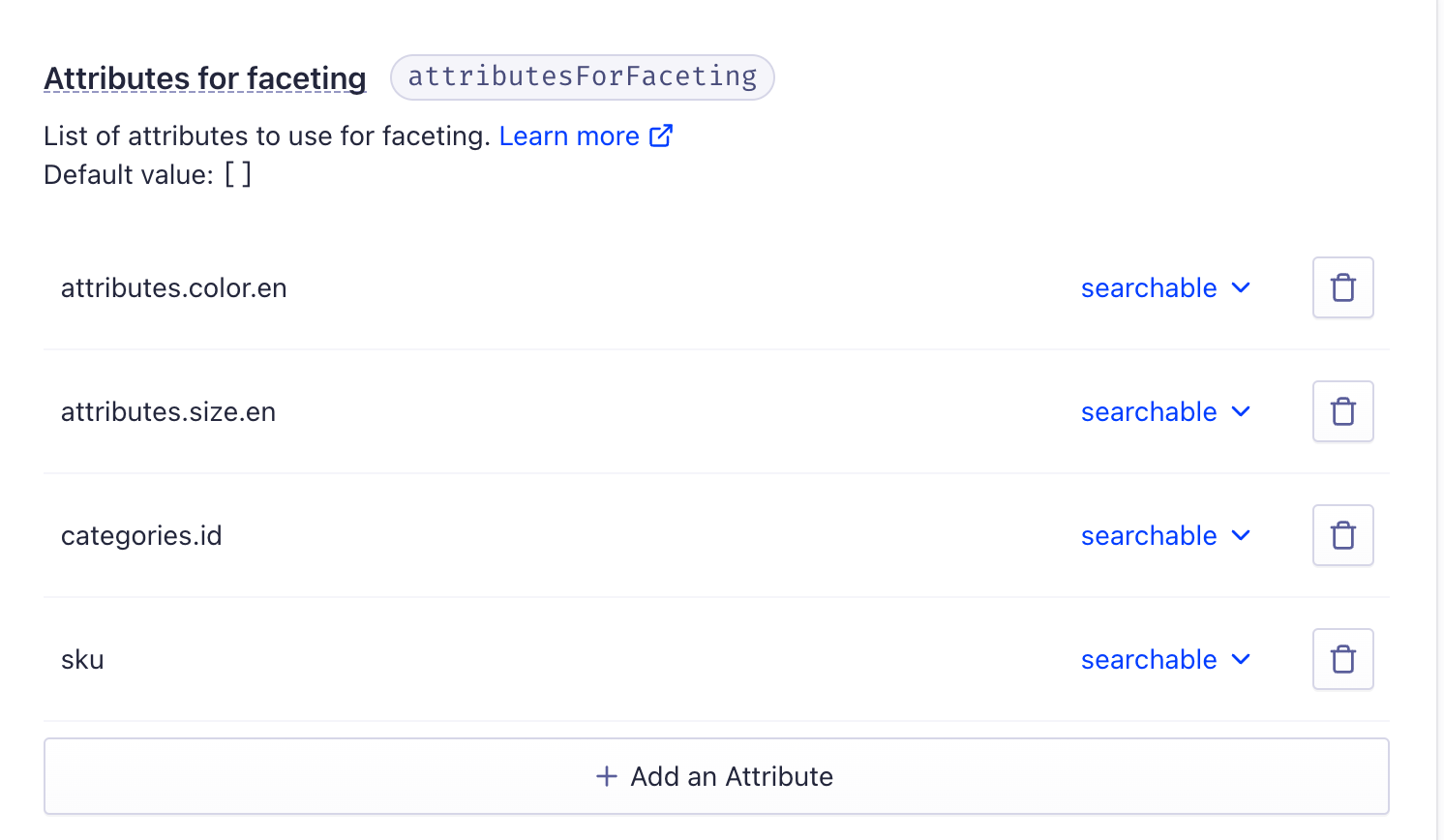Delete attributes.color.en using its trash icon

tap(1342, 287)
